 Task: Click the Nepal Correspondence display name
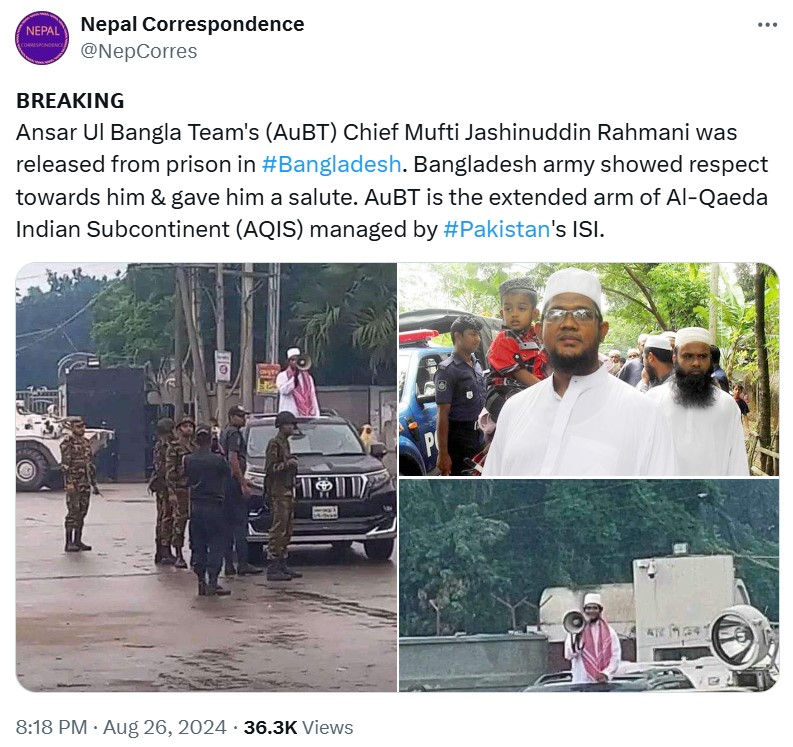click(x=192, y=24)
